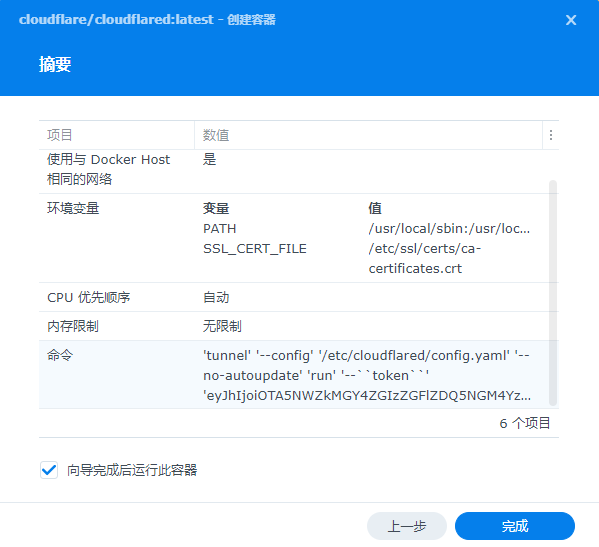Click the cloudflare/cloudflared:latest dialog title
The width and height of the screenshot is (599, 547).
[147, 19]
